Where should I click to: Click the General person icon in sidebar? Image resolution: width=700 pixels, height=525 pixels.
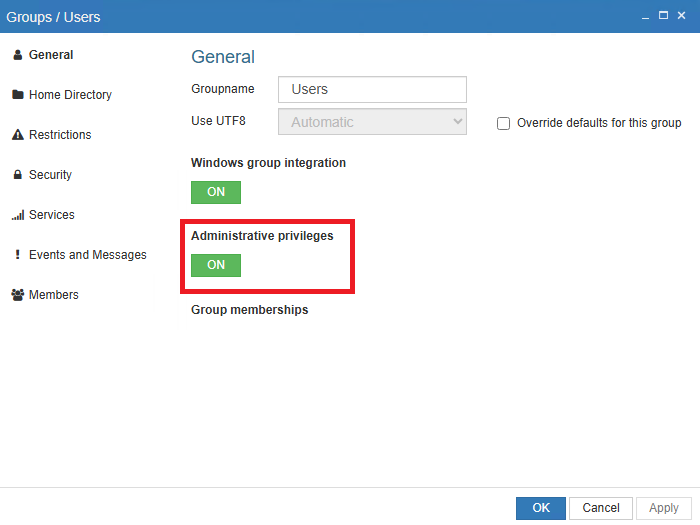pyautogui.click(x=17, y=55)
